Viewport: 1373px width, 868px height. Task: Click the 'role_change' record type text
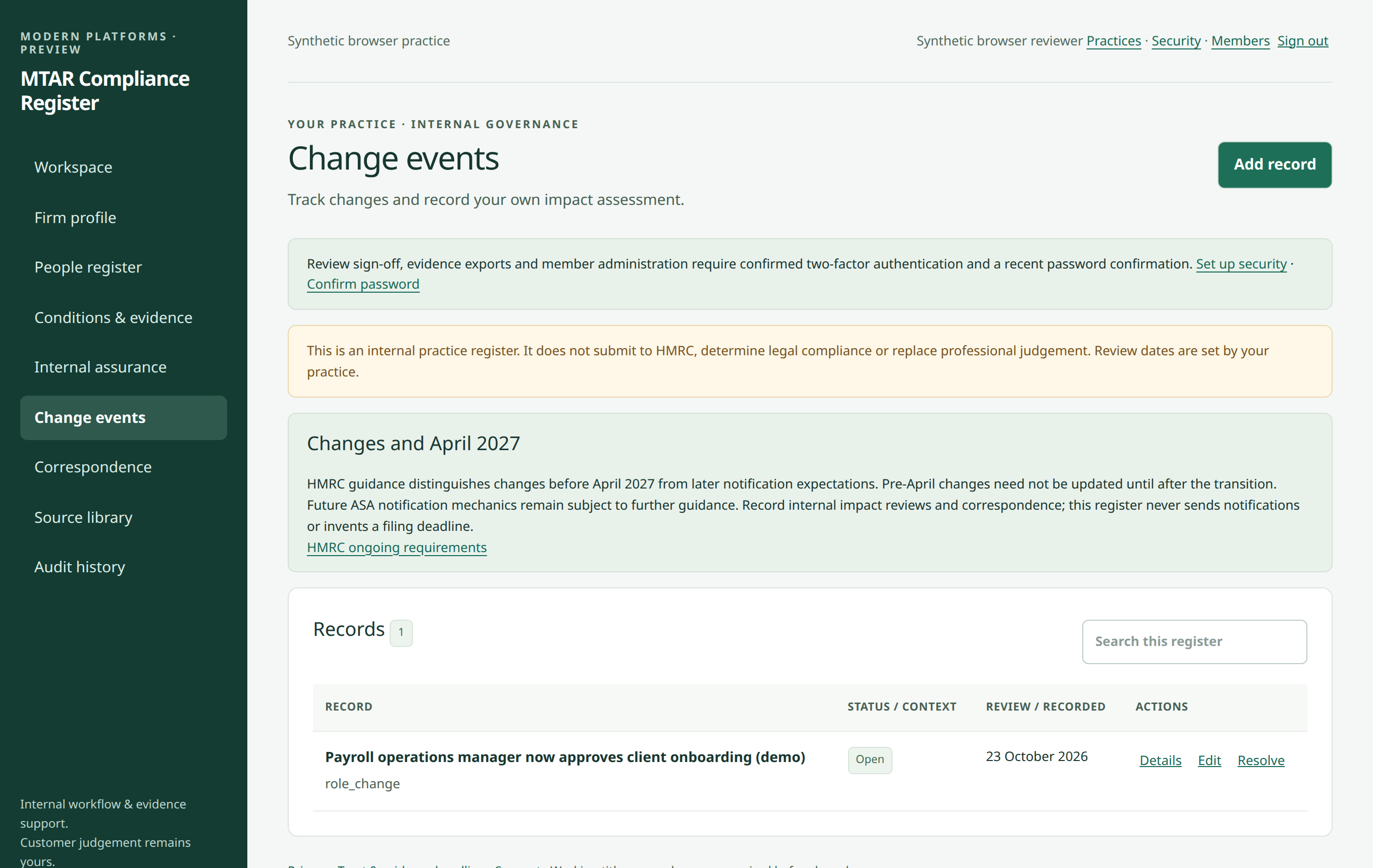pyautogui.click(x=362, y=784)
